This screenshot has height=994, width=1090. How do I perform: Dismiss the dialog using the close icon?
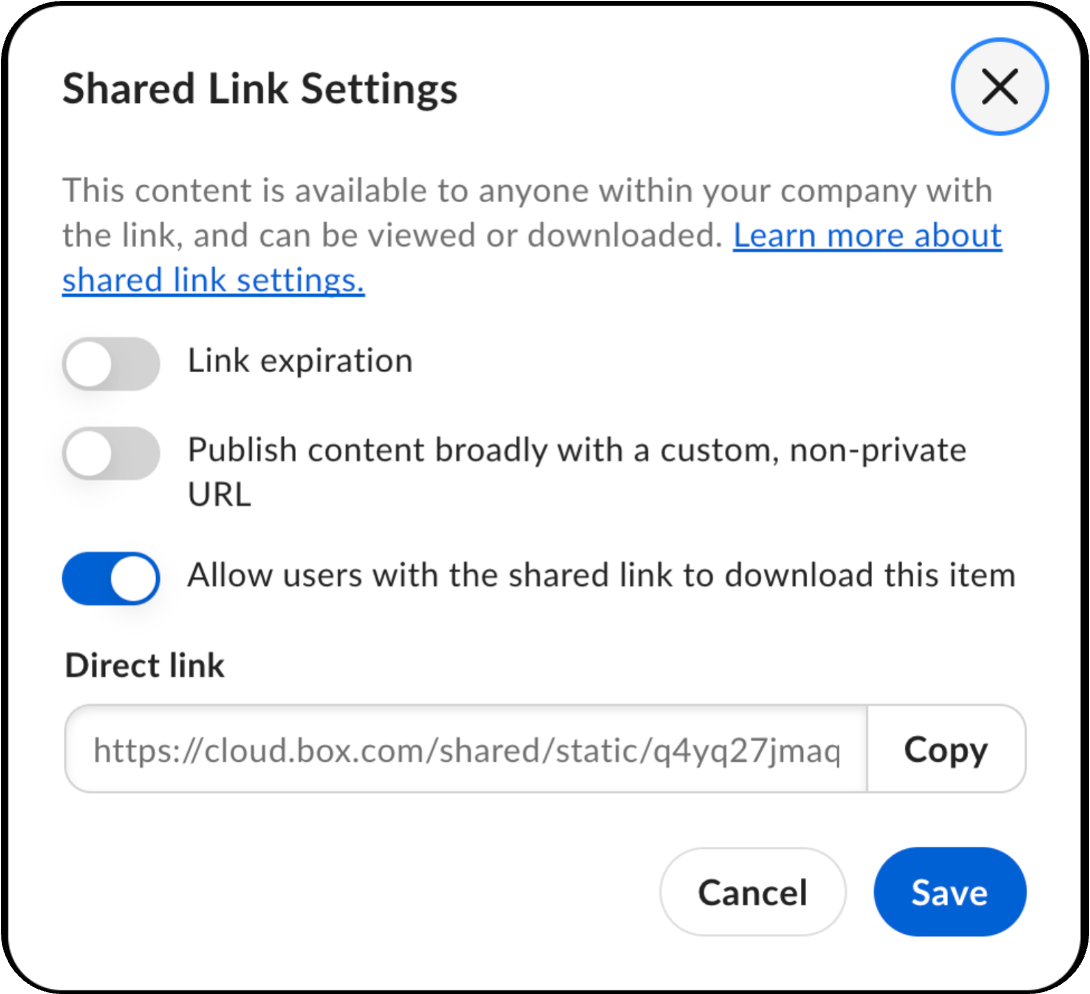(x=999, y=86)
